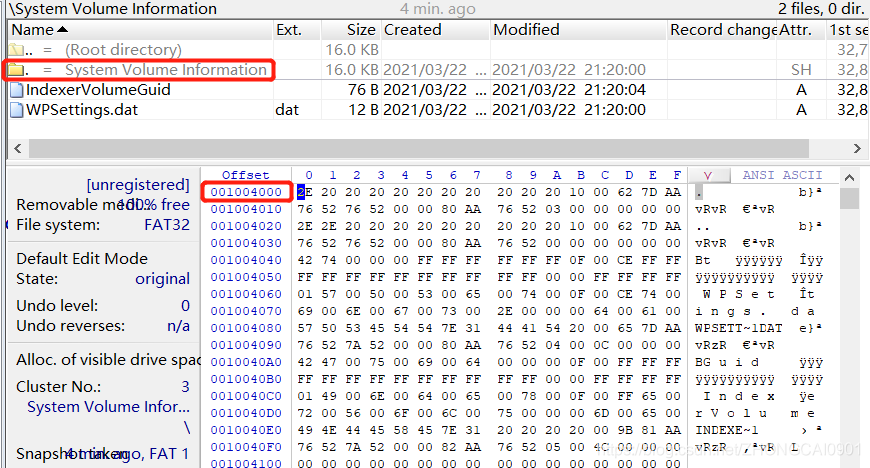Open the text column dropdown arrow
This screenshot has height=468, width=870.
(708, 175)
